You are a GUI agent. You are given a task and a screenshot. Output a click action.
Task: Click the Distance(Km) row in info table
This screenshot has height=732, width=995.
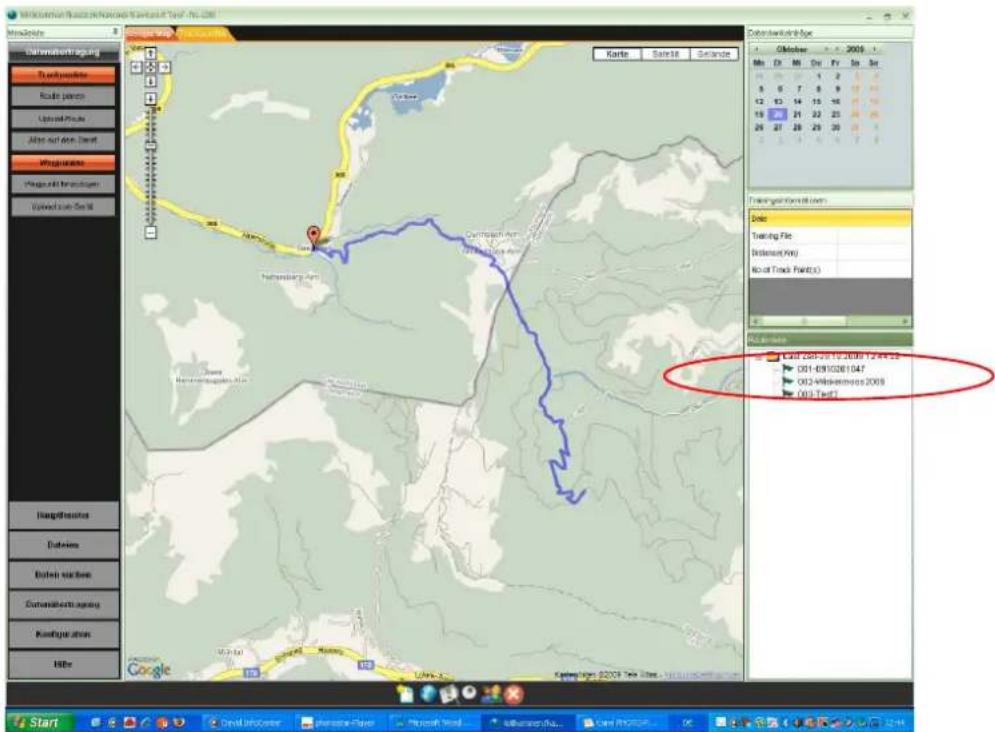tap(830, 253)
